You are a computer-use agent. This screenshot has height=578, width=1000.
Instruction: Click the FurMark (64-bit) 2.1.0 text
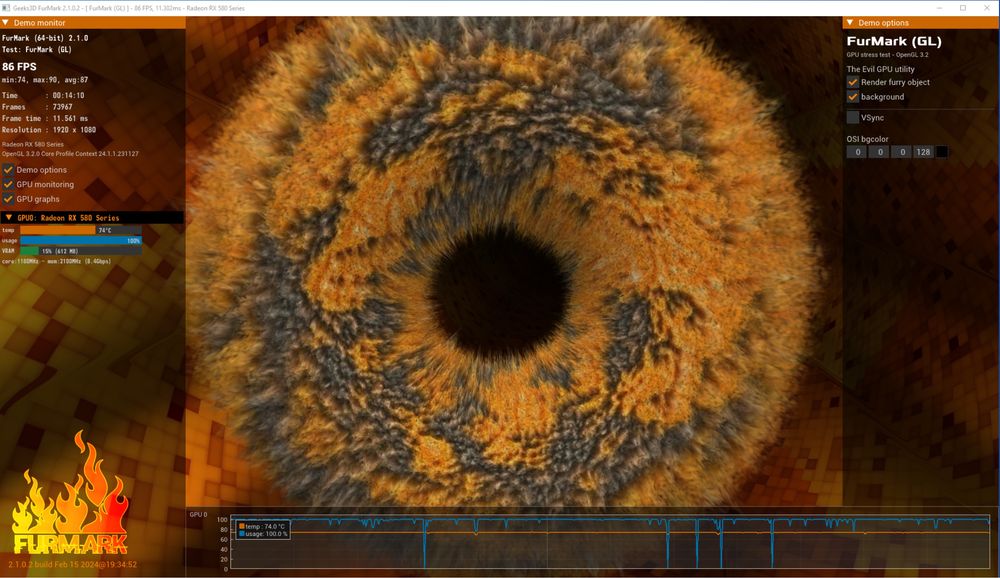coord(45,38)
